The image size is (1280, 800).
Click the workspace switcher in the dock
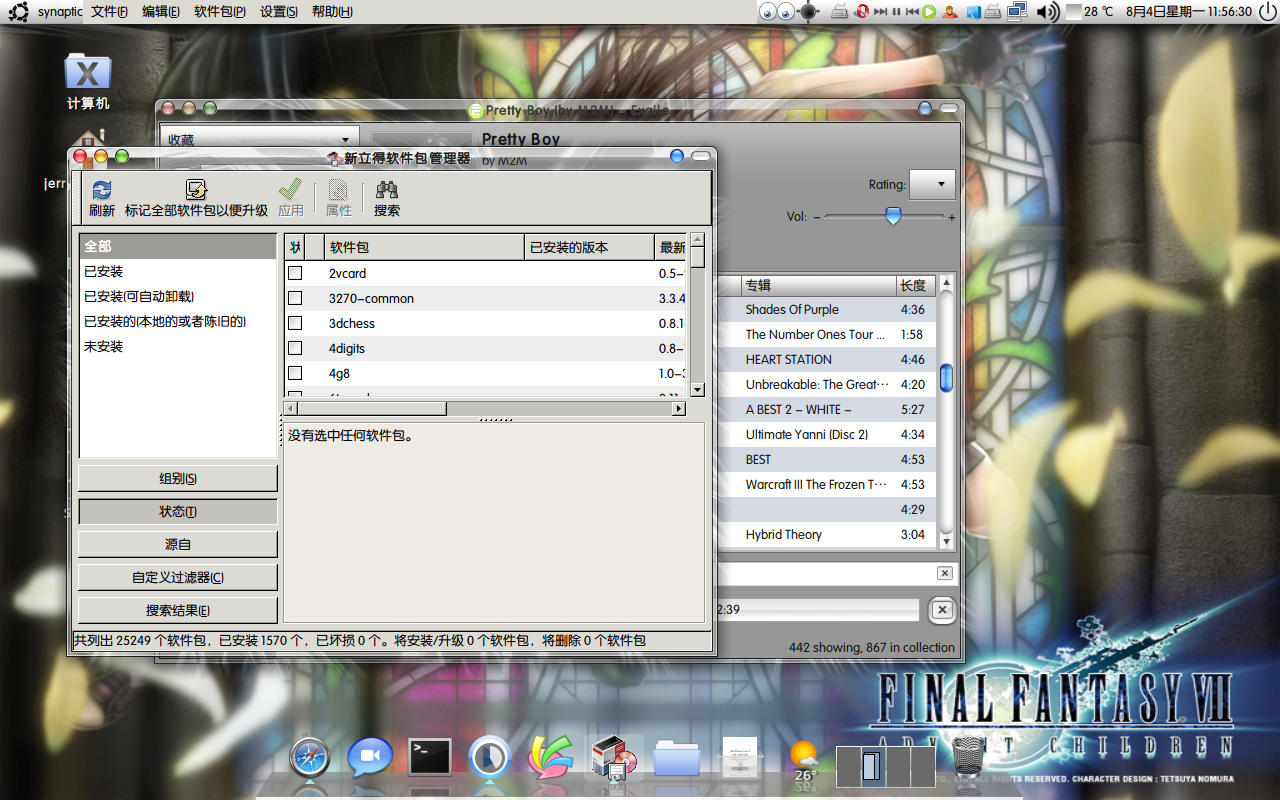pyautogui.click(x=886, y=767)
